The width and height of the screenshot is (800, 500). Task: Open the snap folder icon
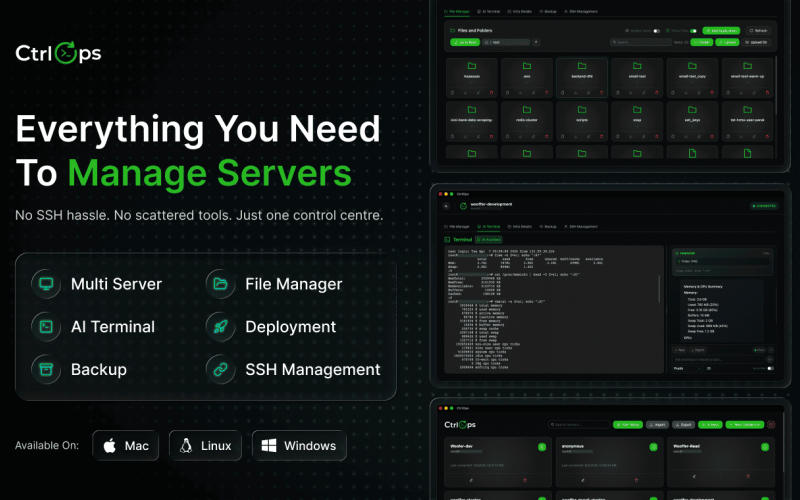637,110
